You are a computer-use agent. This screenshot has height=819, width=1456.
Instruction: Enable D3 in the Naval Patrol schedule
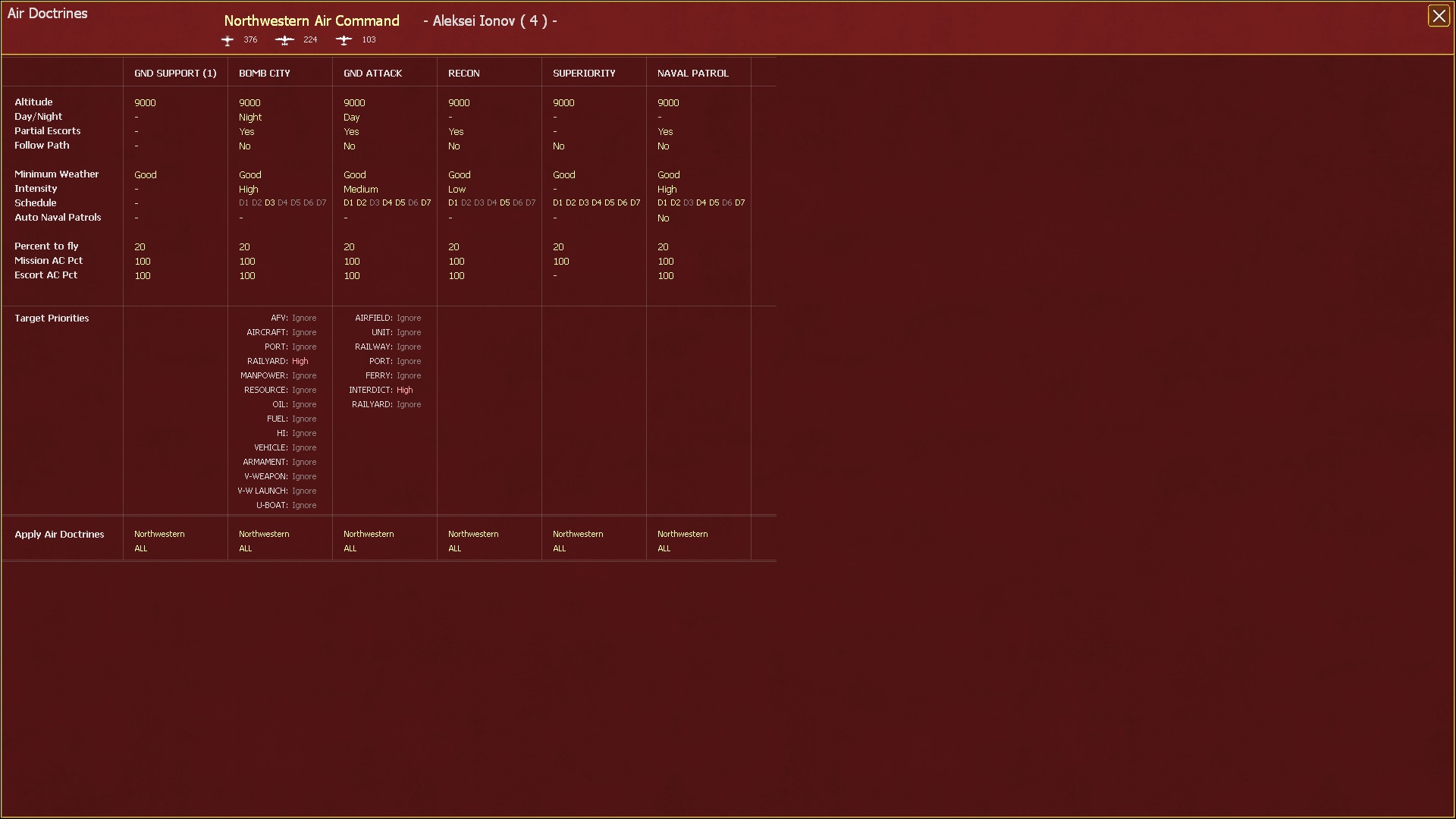pos(687,202)
